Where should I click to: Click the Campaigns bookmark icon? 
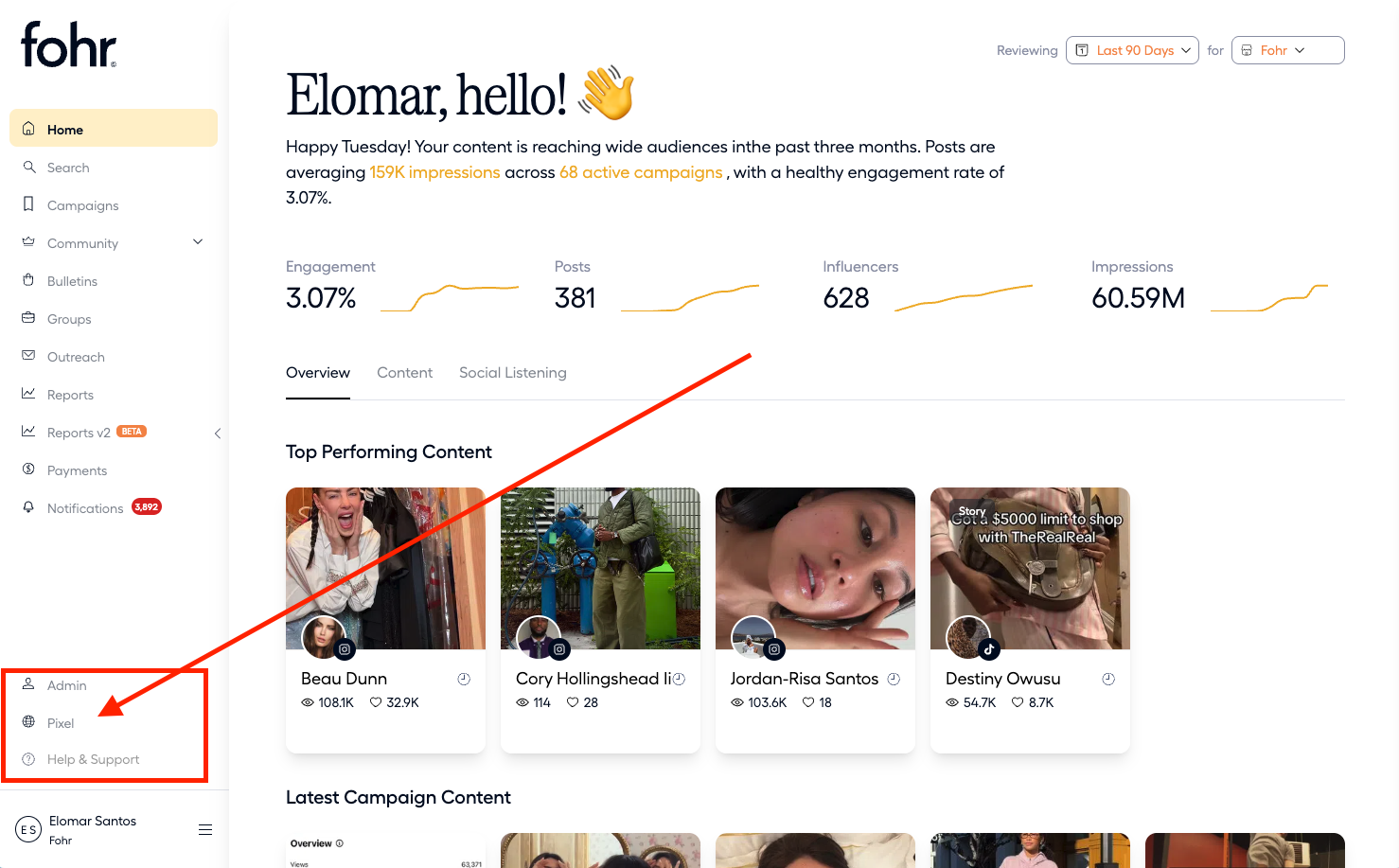click(28, 204)
